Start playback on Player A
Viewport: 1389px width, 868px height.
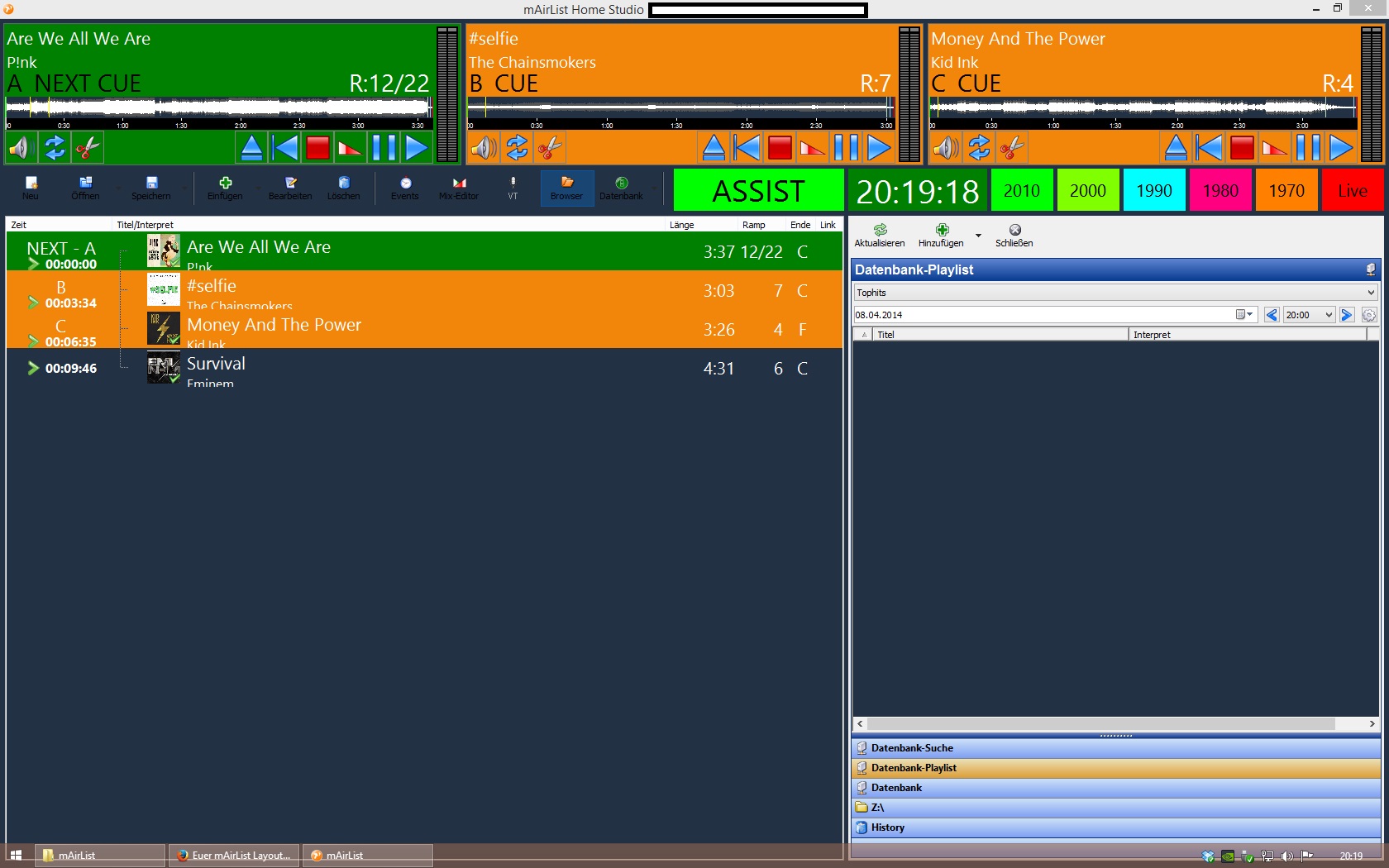pyautogui.click(x=417, y=148)
